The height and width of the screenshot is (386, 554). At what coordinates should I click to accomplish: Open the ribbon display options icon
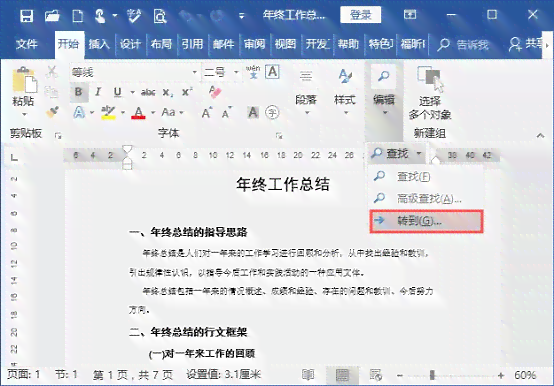pyautogui.click(x=410, y=14)
